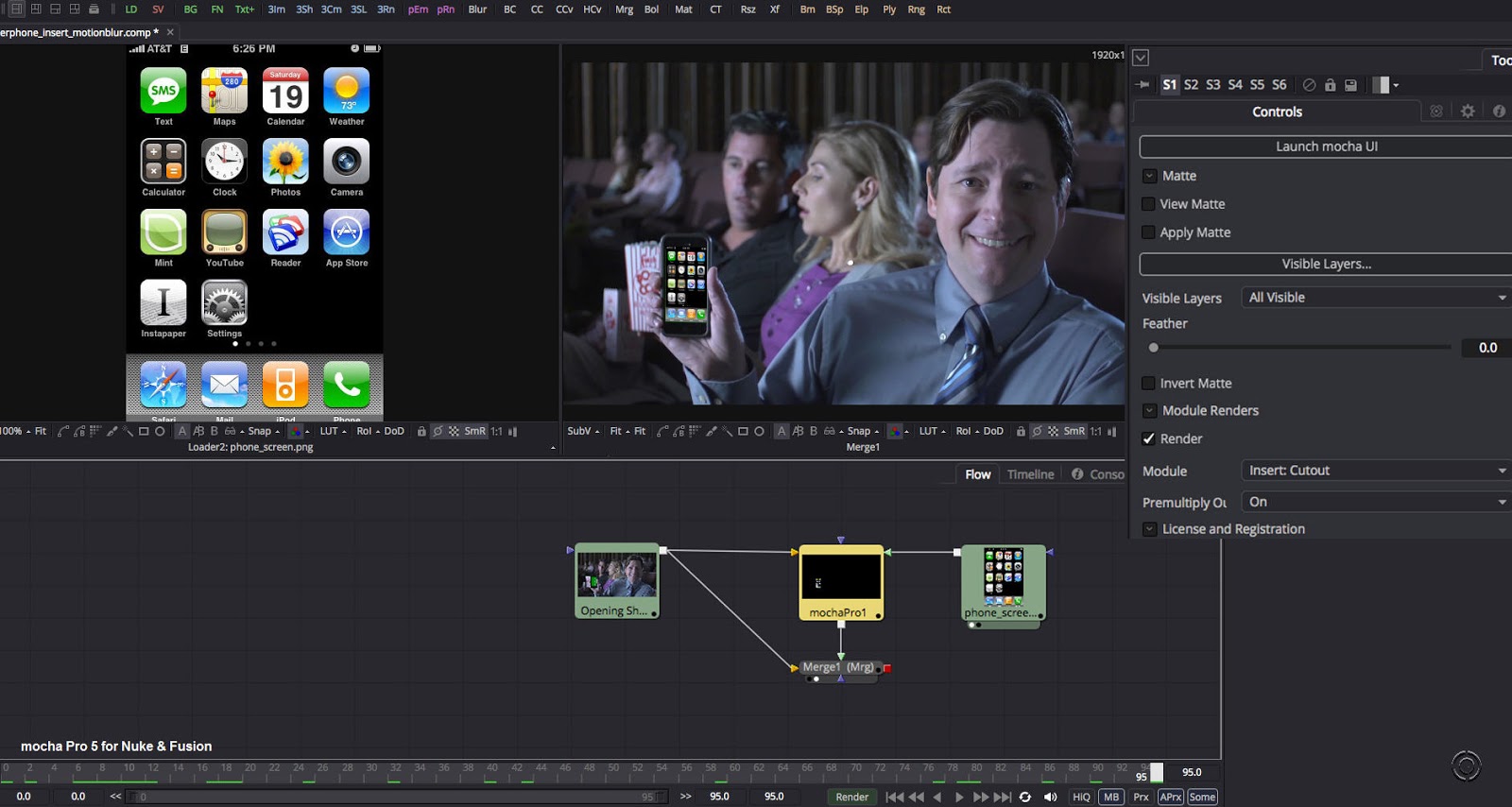Screen dimensions: 1512x807
Task: Toggle Prx proxy mode
Action: pyautogui.click(x=1141, y=797)
